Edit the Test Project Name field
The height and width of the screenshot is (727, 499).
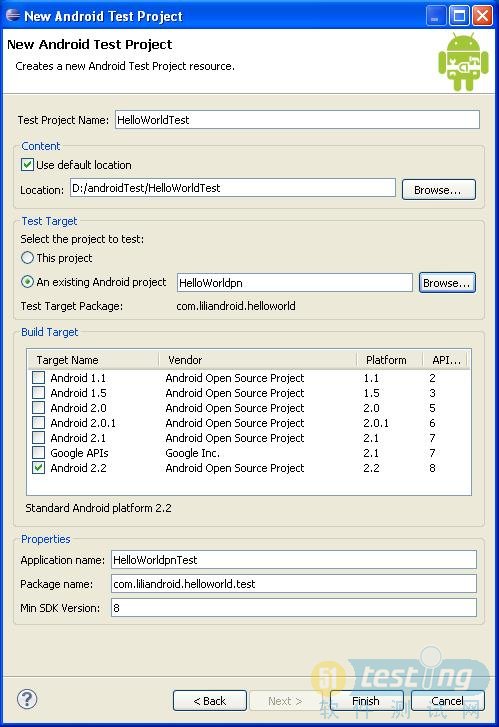click(297, 120)
